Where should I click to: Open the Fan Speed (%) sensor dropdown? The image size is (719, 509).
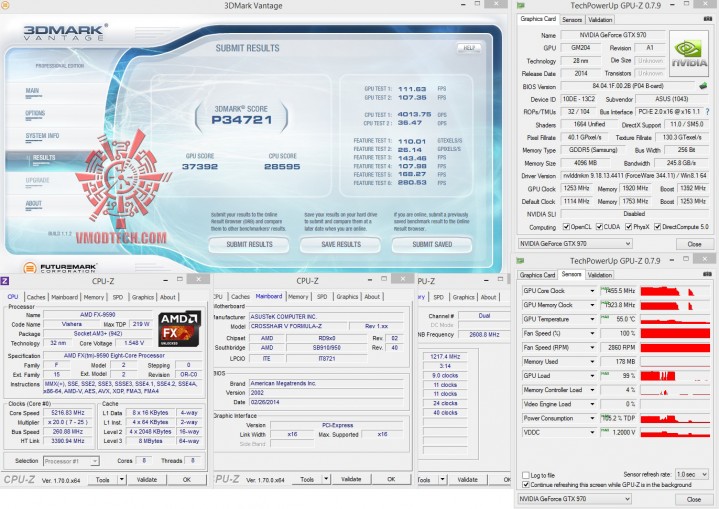coord(592,333)
